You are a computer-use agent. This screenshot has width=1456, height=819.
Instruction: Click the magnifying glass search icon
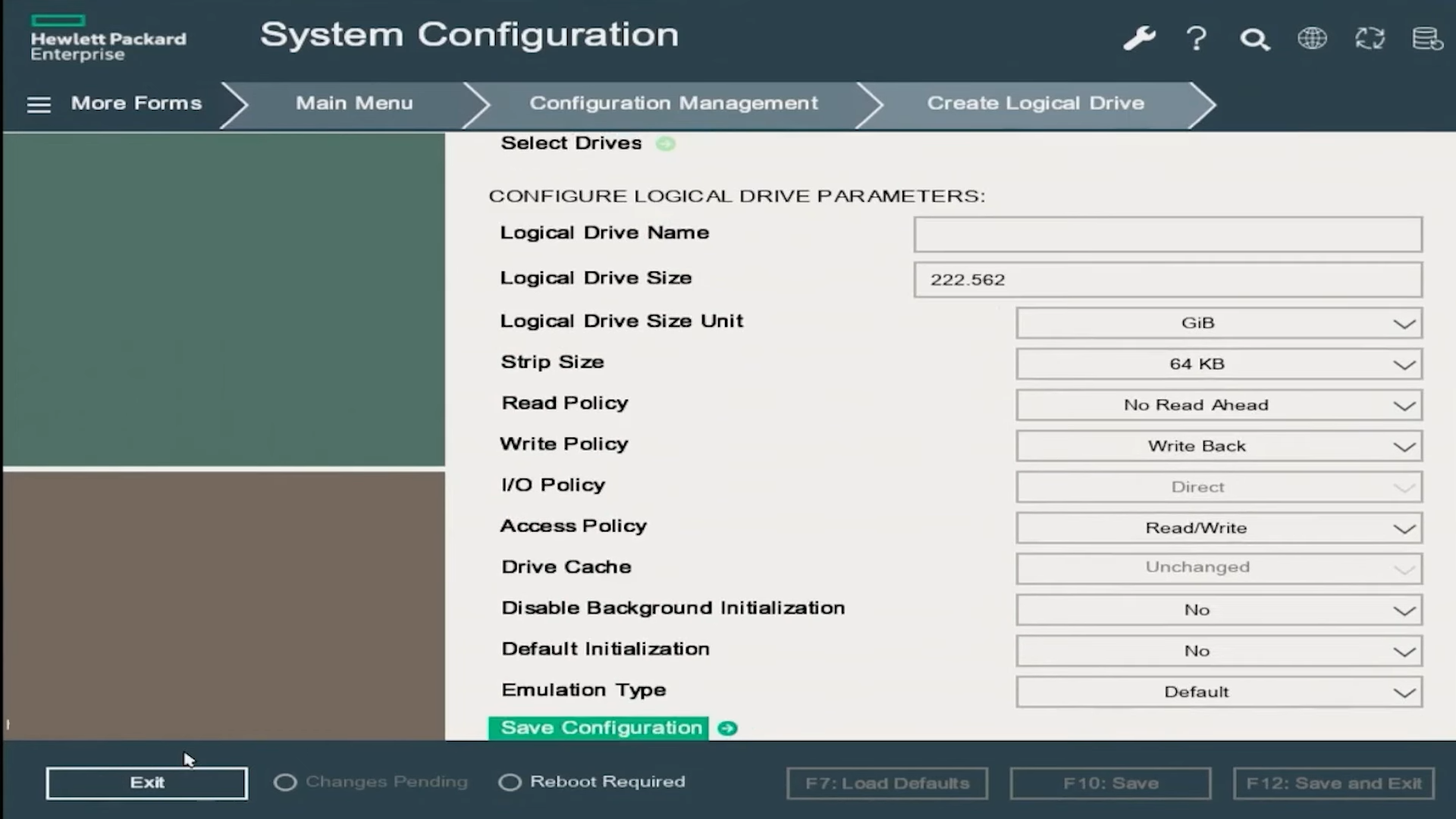[x=1254, y=39]
